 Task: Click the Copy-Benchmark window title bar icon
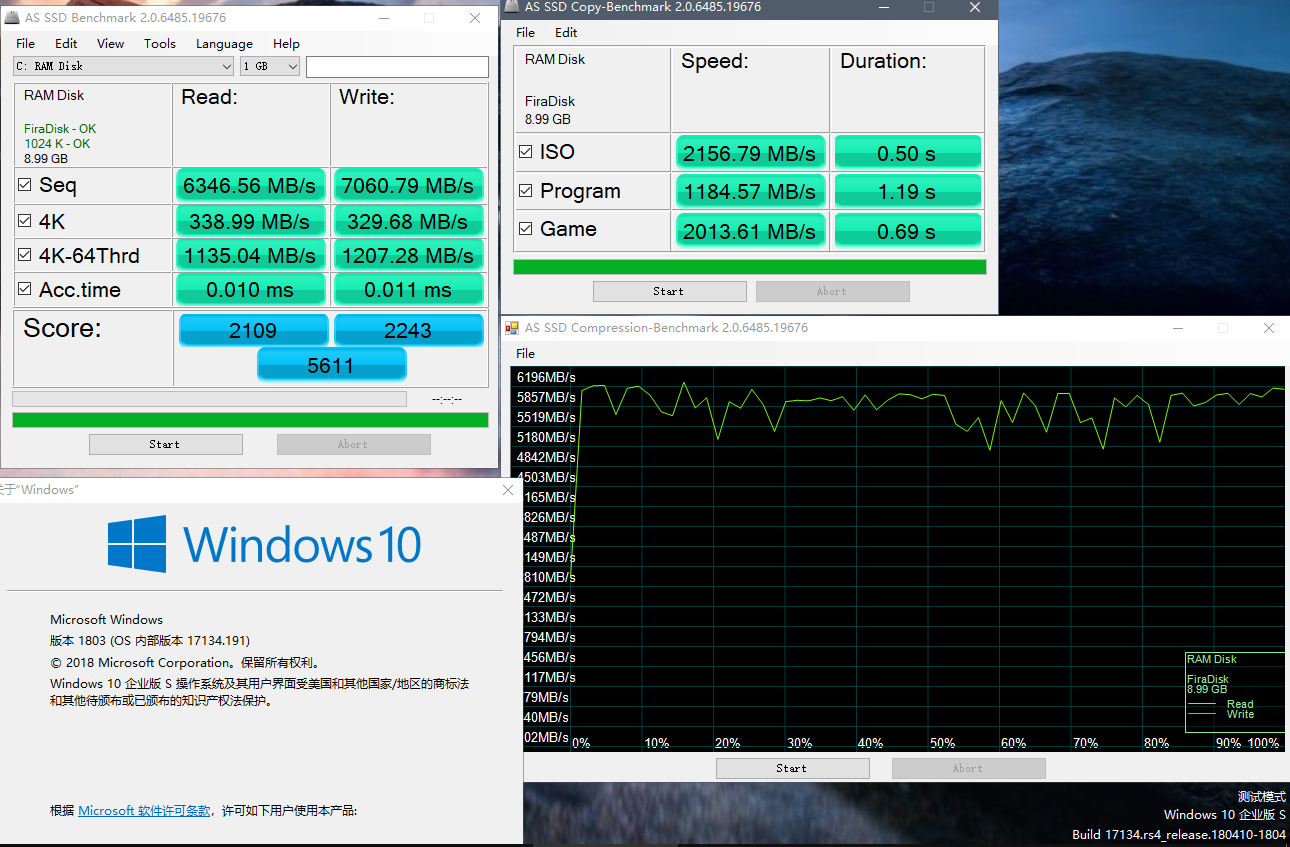511,7
